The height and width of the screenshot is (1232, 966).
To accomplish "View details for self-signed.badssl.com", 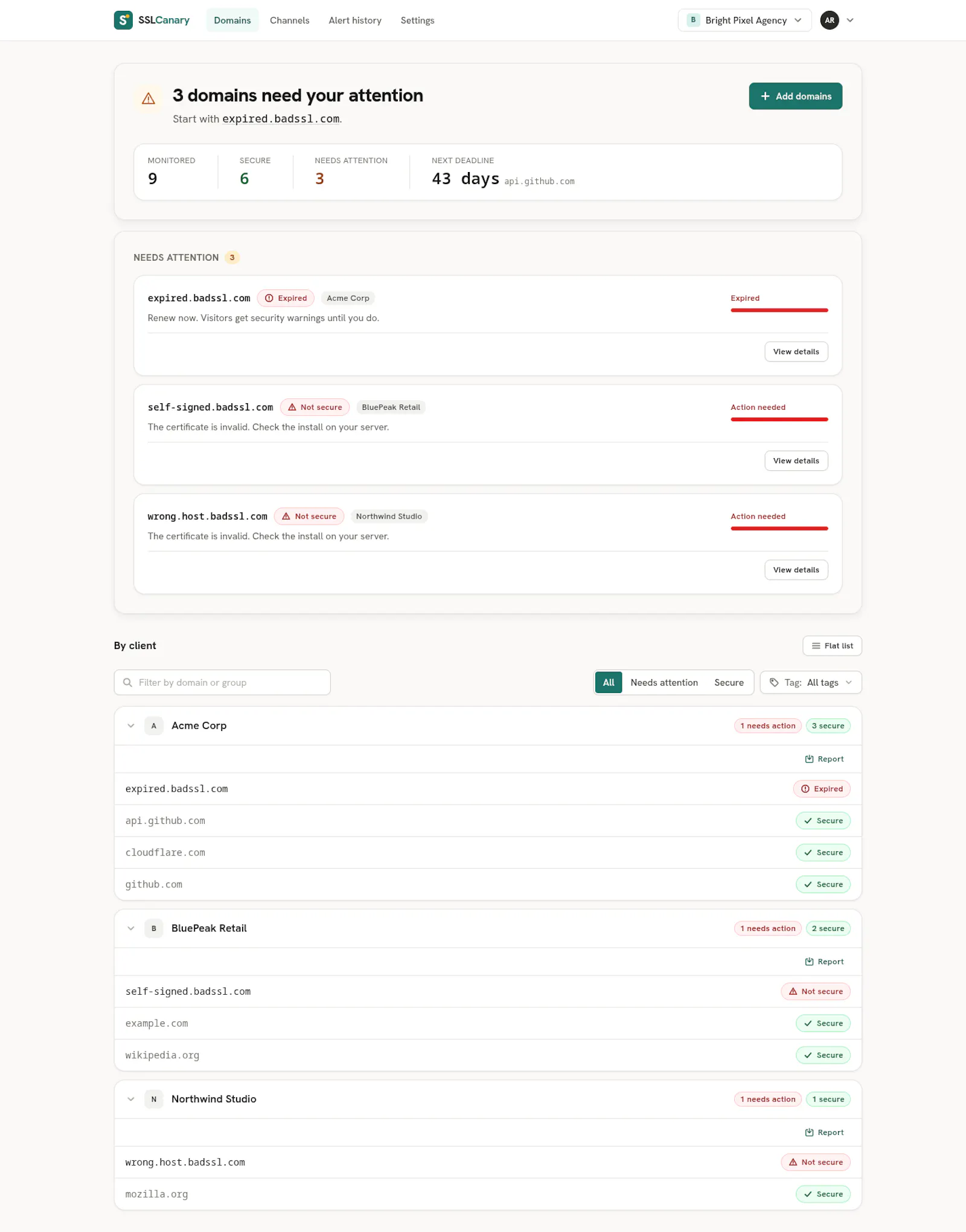I will [x=796, y=461].
